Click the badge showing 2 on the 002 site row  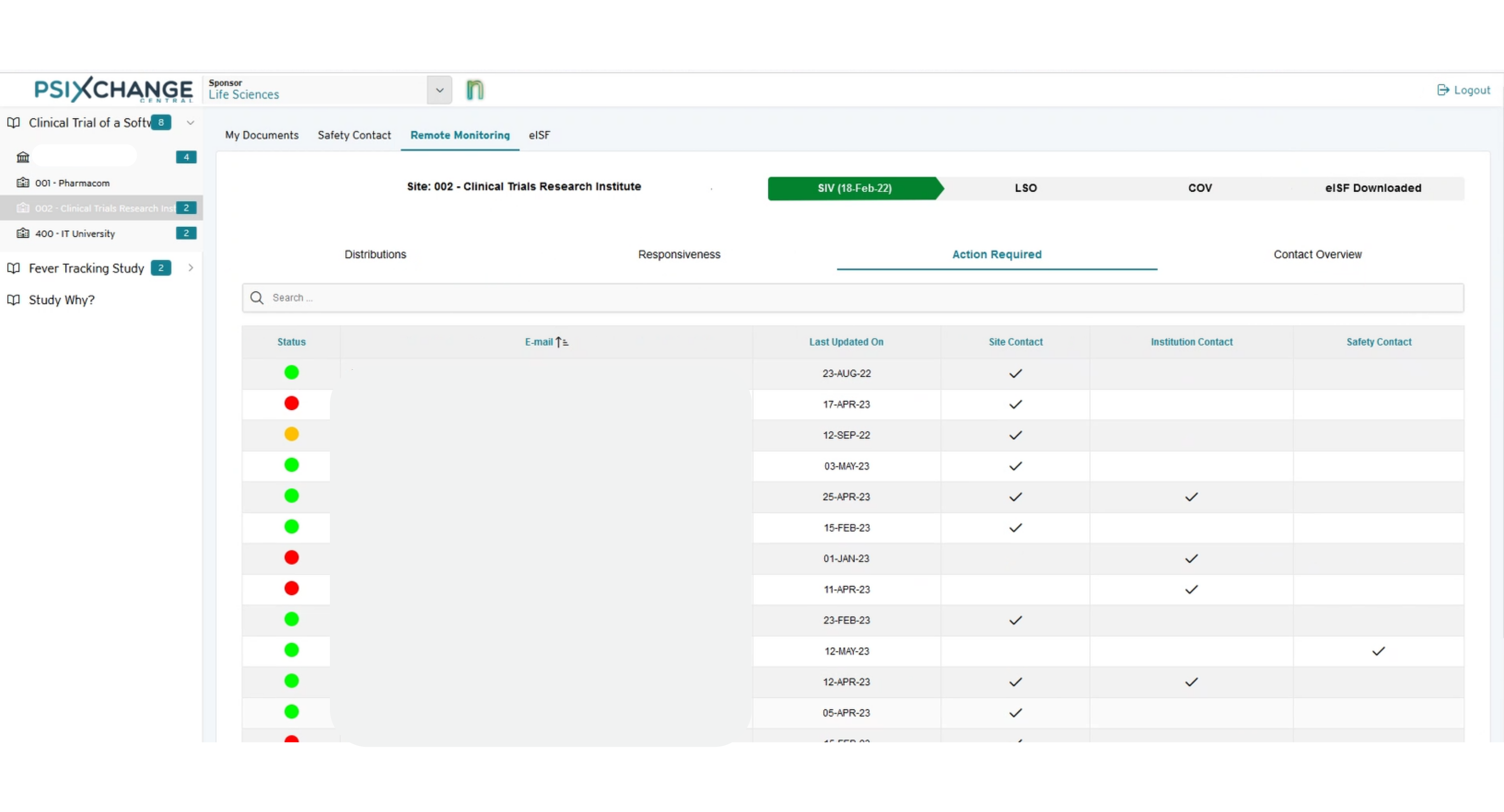coord(186,208)
